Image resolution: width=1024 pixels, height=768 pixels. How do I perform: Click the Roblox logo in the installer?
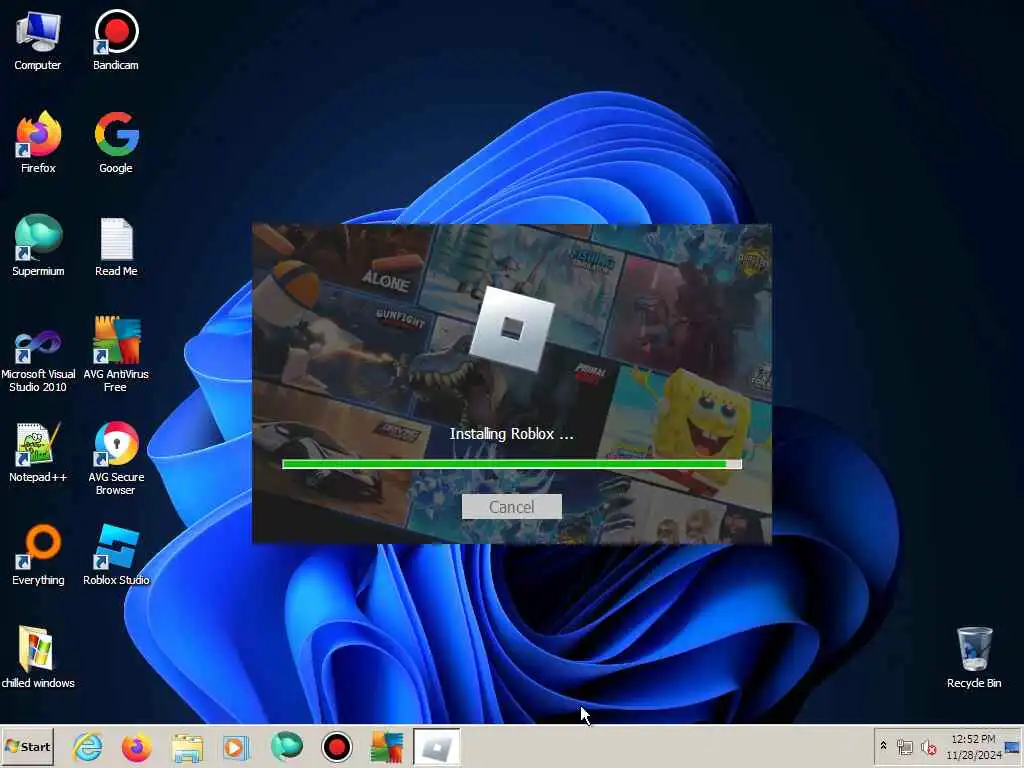click(x=512, y=329)
